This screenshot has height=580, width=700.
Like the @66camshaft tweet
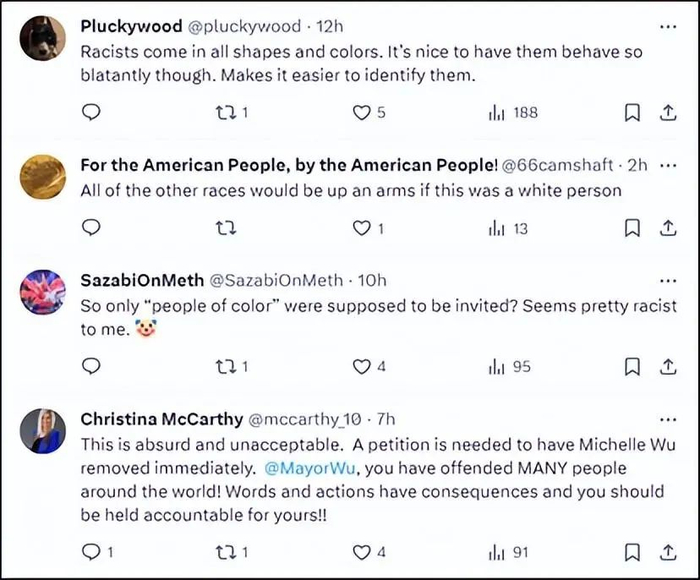(x=362, y=228)
